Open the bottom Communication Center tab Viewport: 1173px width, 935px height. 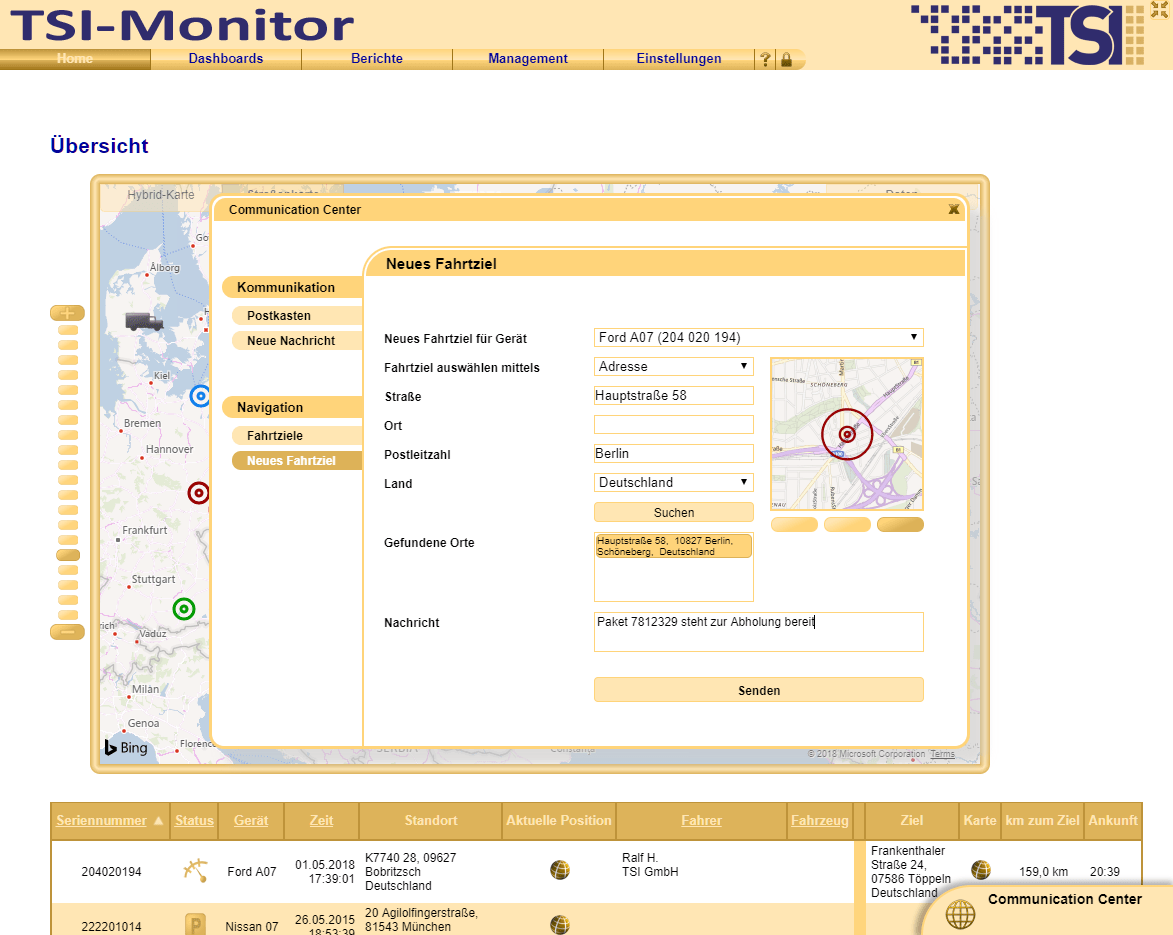click(x=1047, y=910)
